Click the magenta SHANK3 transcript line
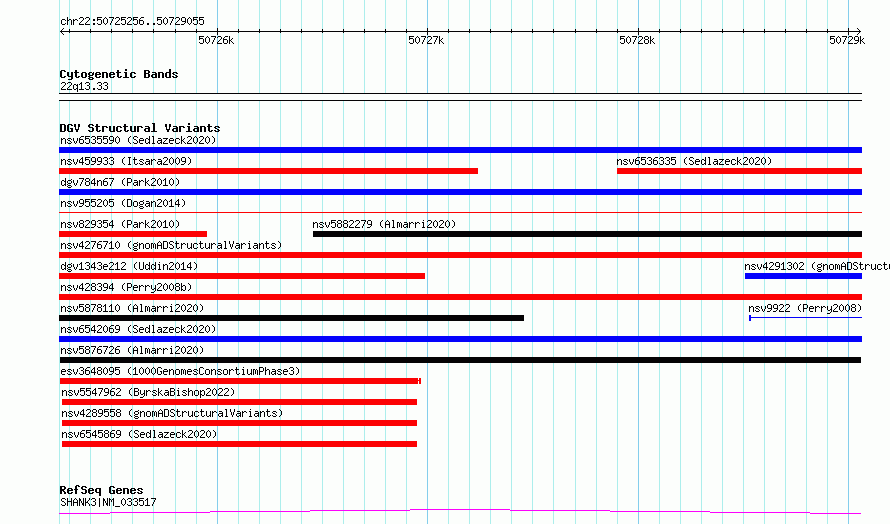The height and width of the screenshot is (524, 890). coord(460,512)
